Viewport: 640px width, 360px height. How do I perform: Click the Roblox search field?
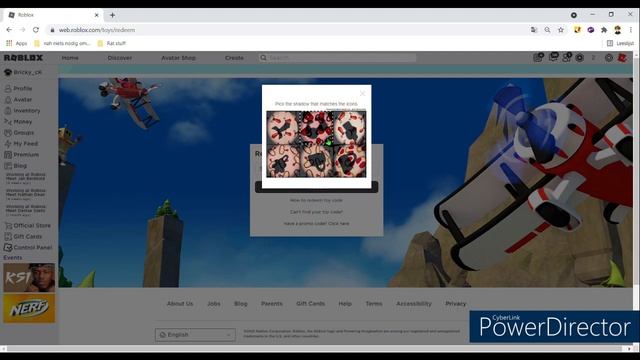coord(338,58)
